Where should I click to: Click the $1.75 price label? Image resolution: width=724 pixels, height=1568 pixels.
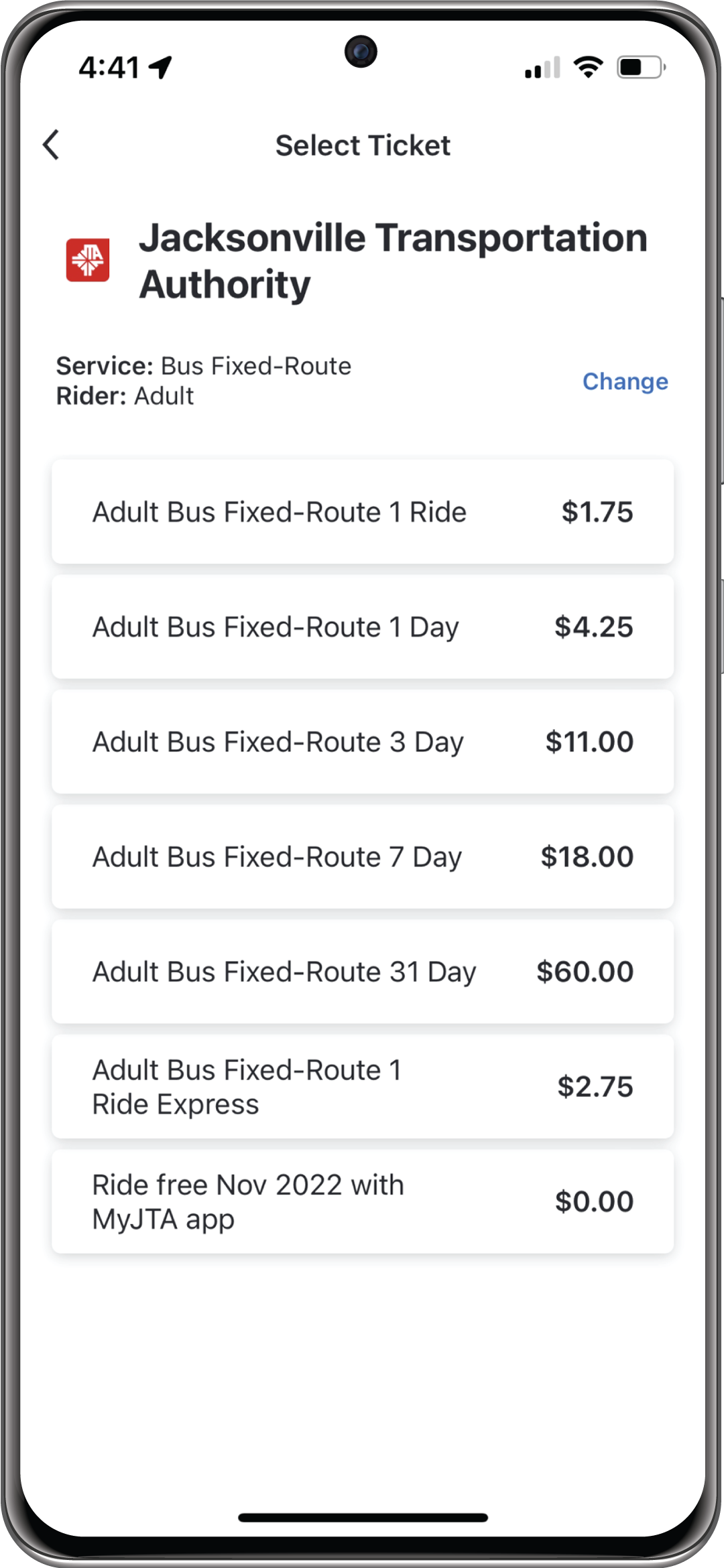pyautogui.click(x=597, y=512)
